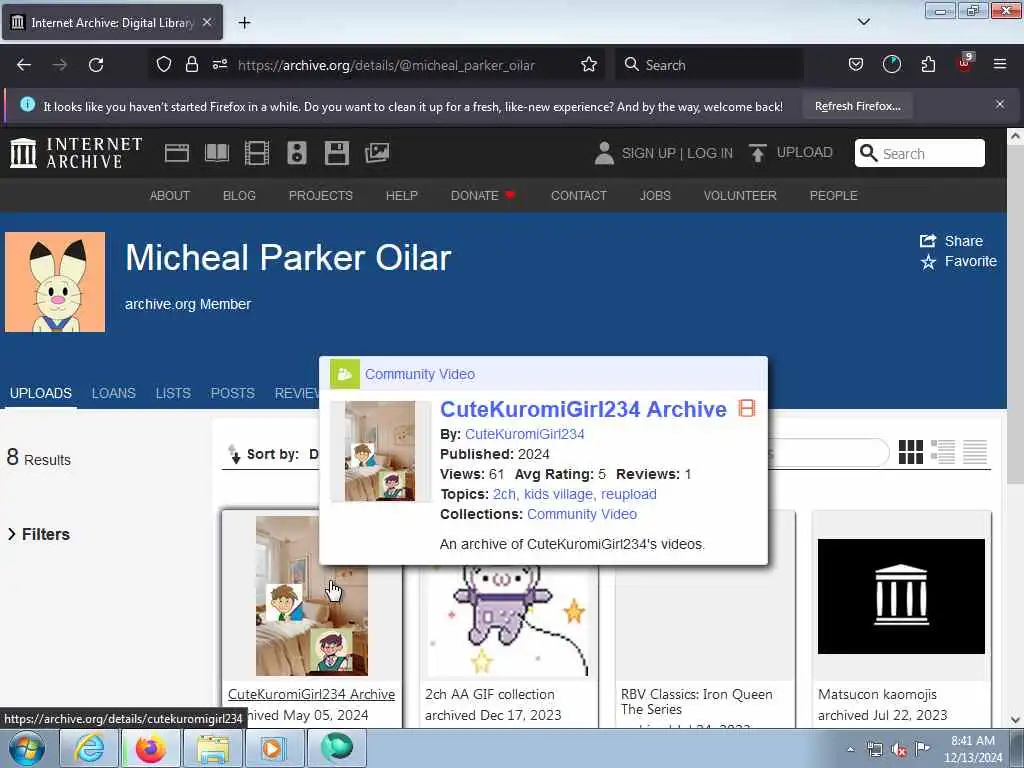Viewport: 1024px width, 768px height.
Task: Open new tab with plus button
Action: coord(244,23)
